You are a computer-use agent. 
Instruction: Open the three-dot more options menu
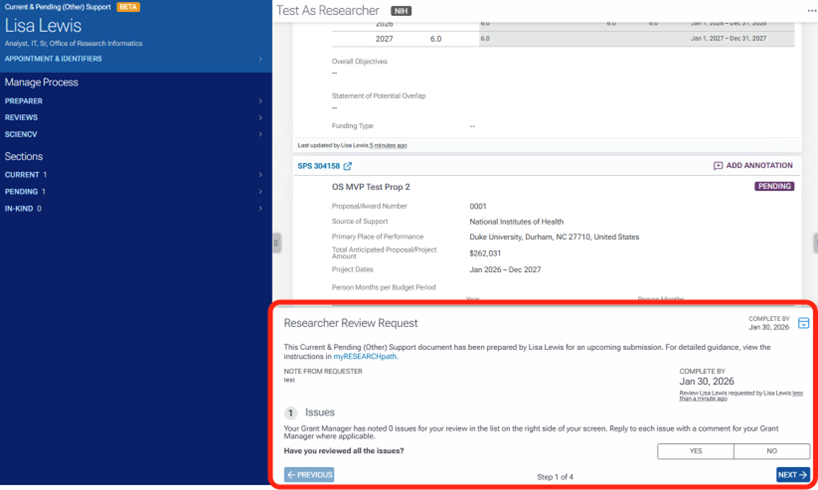click(x=811, y=11)
